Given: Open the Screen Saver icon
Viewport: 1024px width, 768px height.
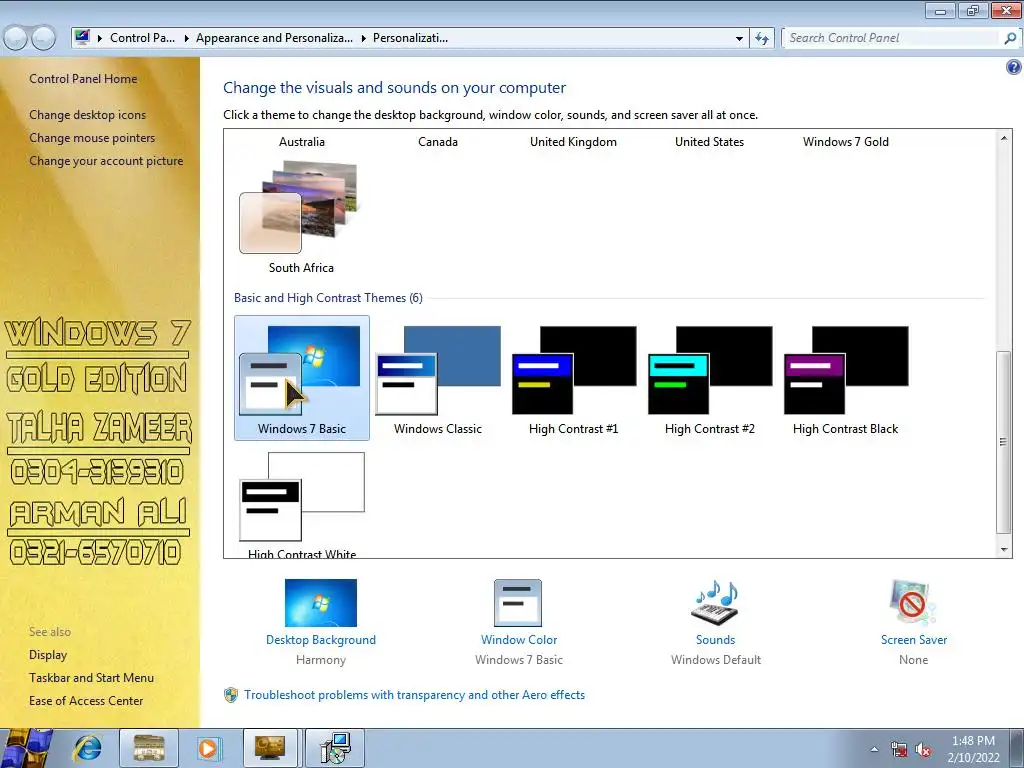Looking at the screenshot, I should [913, 603].
